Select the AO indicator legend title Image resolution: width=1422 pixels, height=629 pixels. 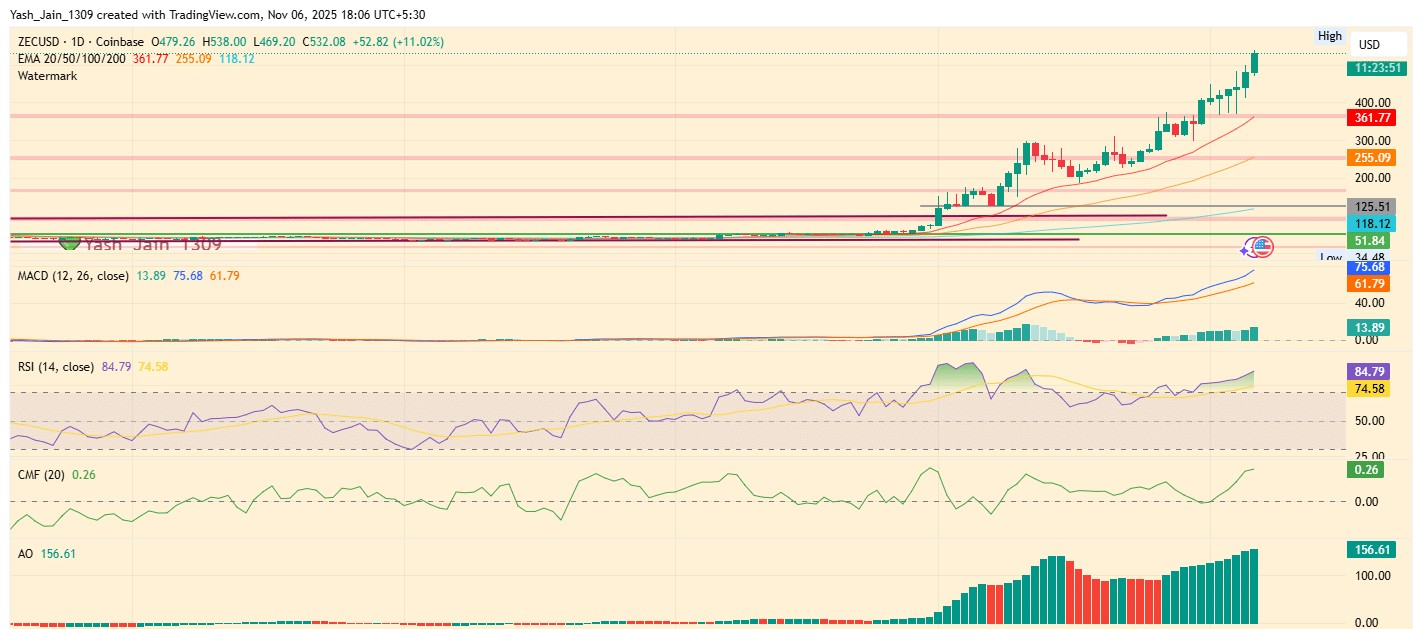pos(26,553)
